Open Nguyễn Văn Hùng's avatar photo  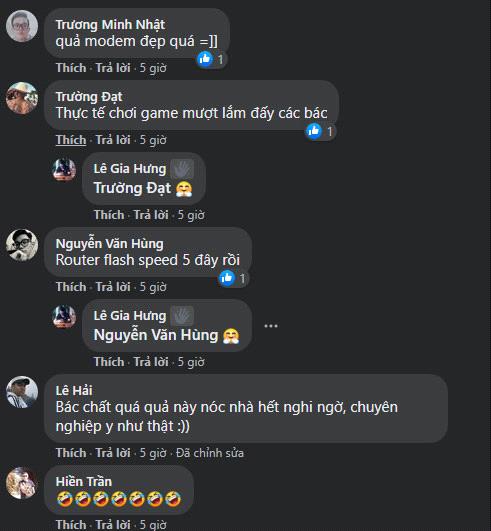click(22, 245)
